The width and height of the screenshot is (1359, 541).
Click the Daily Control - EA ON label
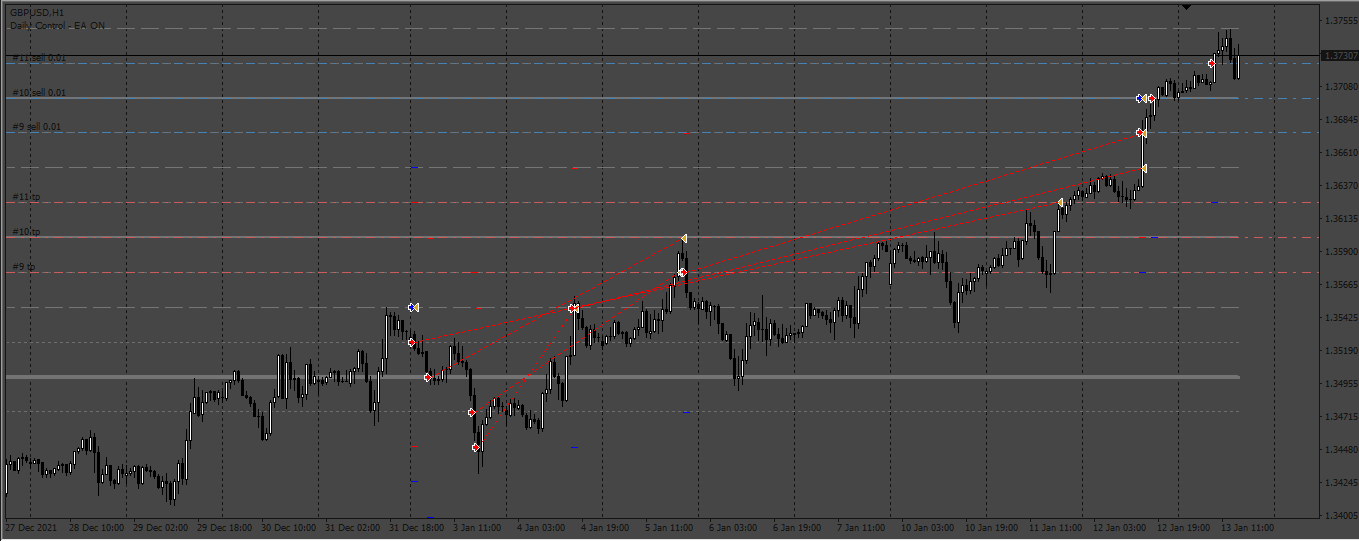(x=57, y=26)
